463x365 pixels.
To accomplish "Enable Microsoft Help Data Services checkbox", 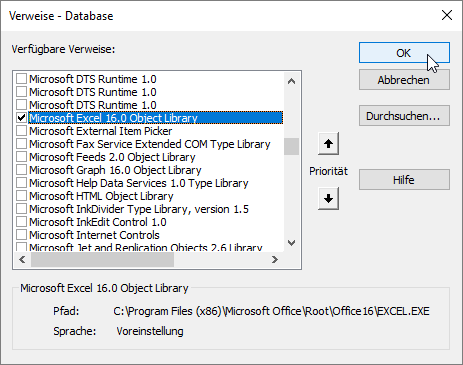I will (22, 183).
